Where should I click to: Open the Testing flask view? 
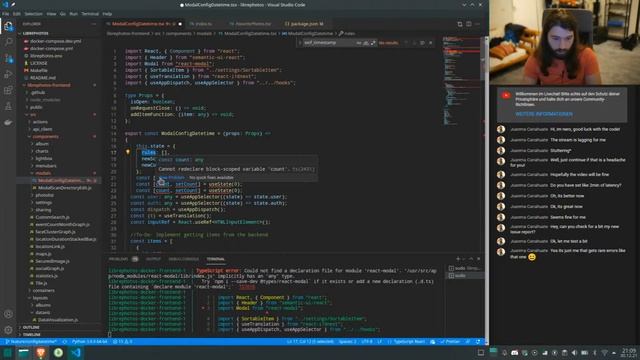[x=8, y=106]
